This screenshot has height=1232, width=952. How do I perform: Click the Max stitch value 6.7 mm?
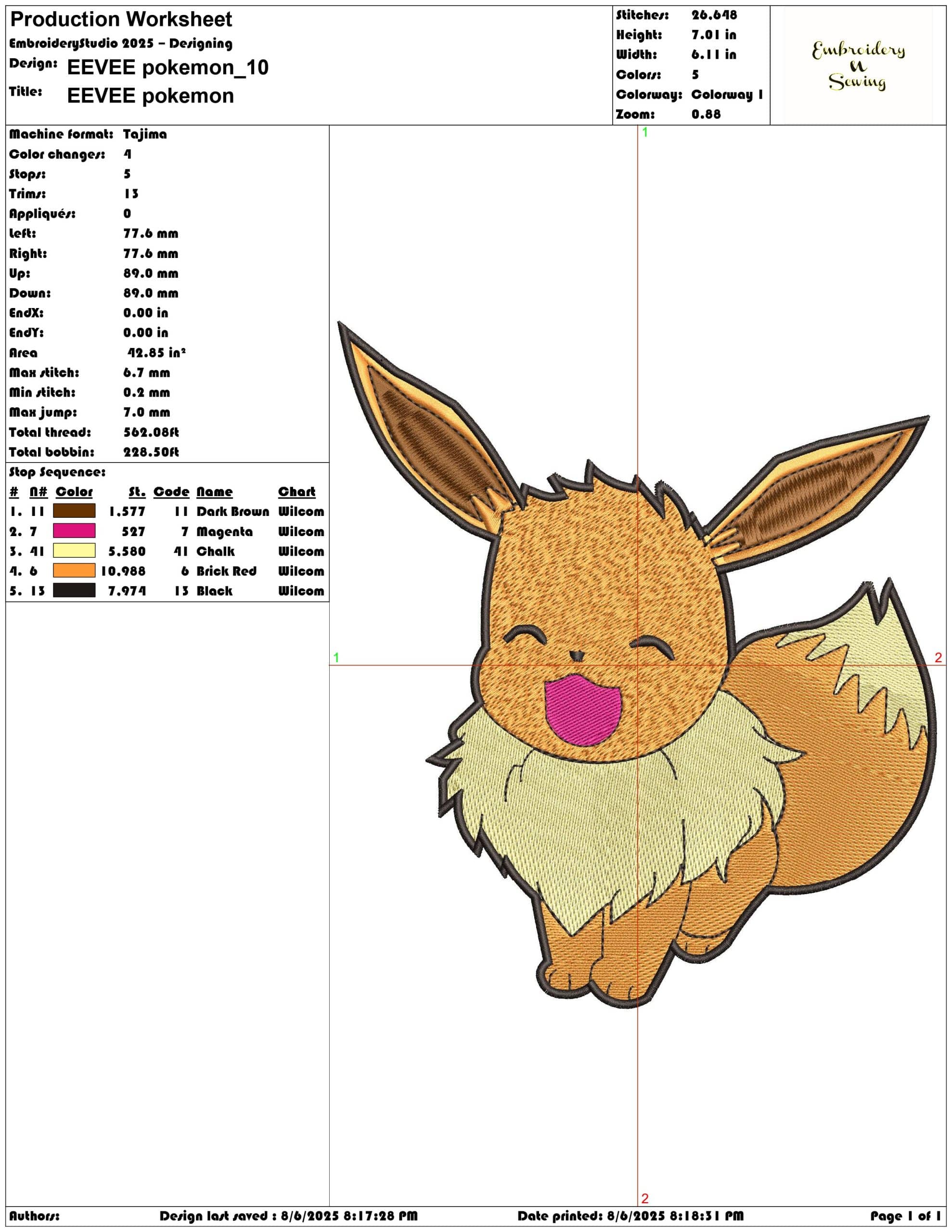pyautogui.click(x=147, y=372)
